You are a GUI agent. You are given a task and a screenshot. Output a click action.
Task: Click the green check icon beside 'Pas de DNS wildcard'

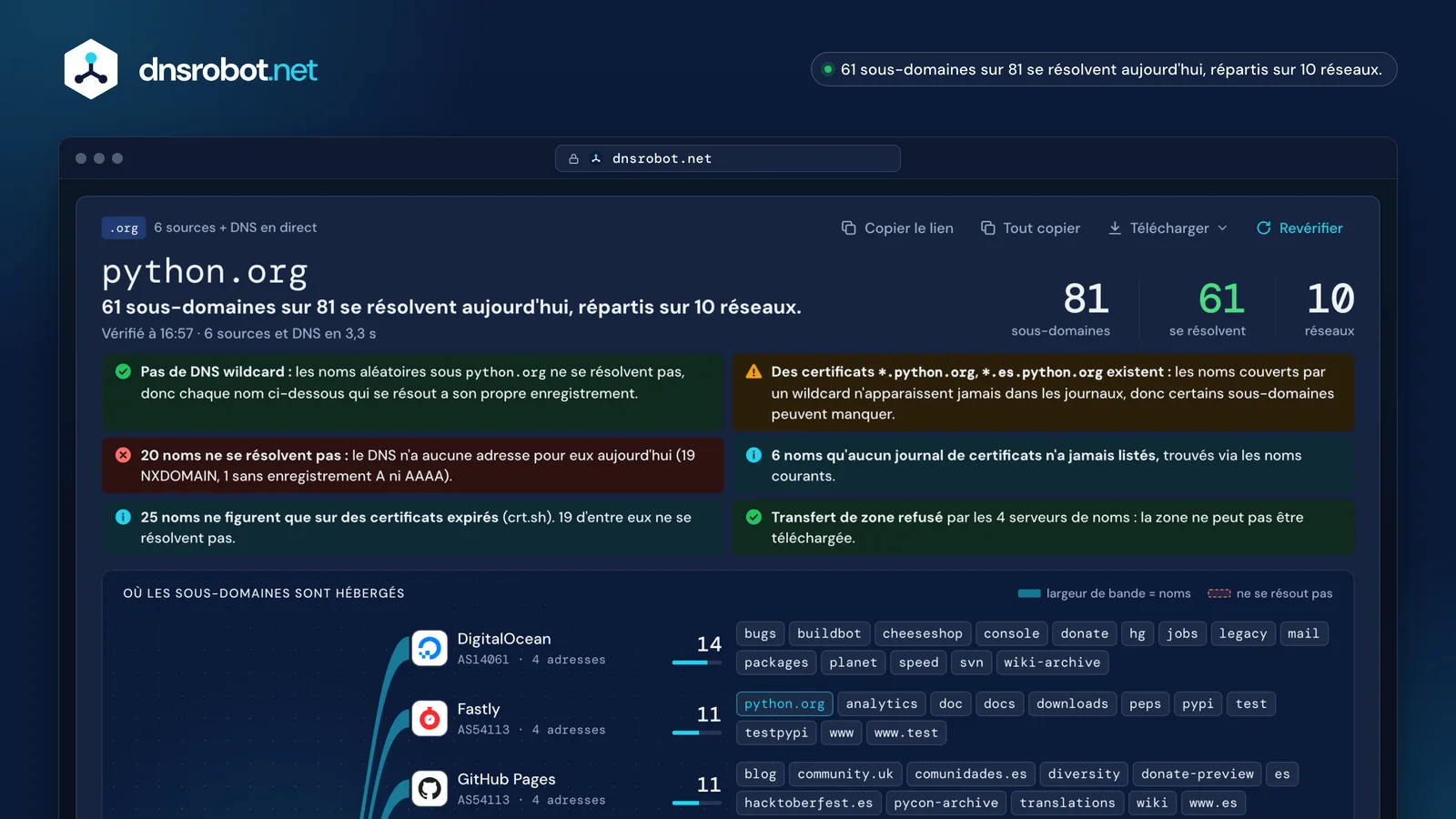point(123,371)
